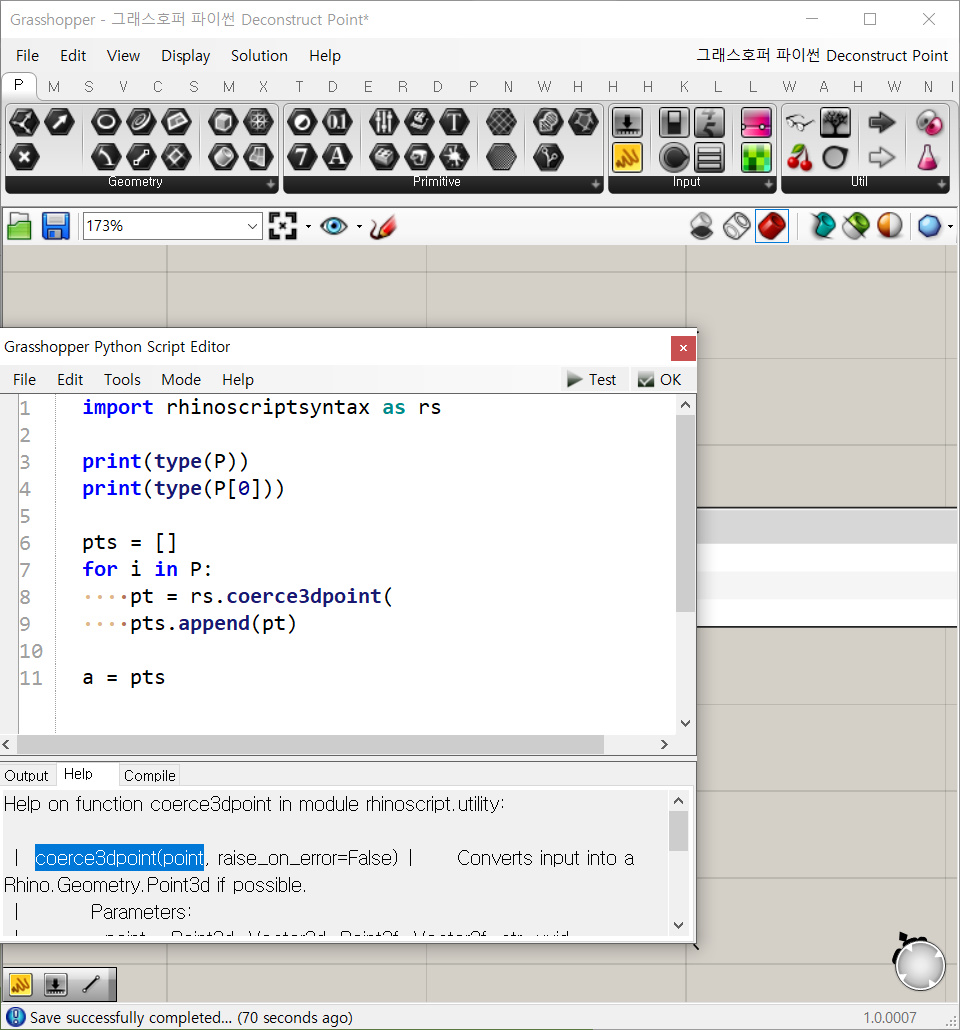
Task: Open dropdown arrow beside Zoom Extents
Action: coord(308,227)
